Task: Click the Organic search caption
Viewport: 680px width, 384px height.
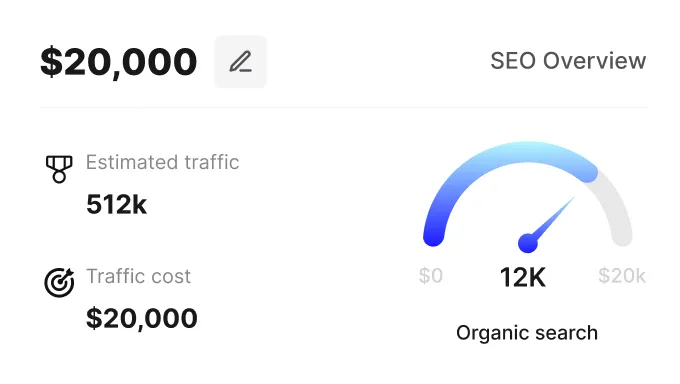Action: coord(527,333)
